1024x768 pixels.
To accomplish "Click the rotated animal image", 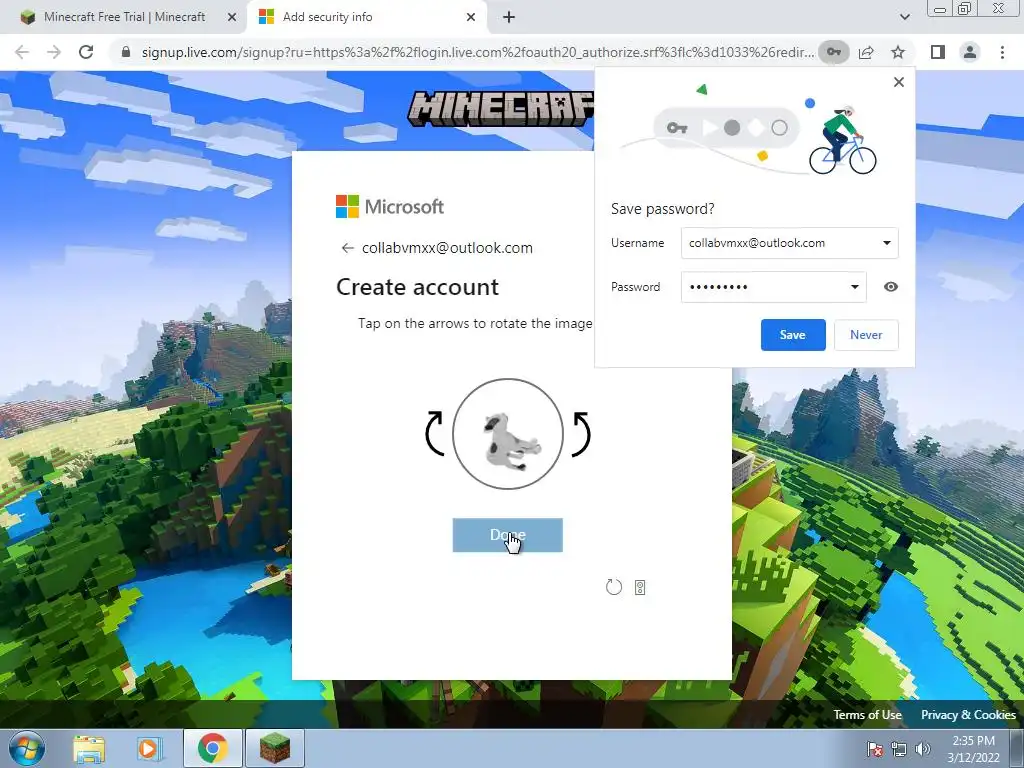I will pos(508,434).
